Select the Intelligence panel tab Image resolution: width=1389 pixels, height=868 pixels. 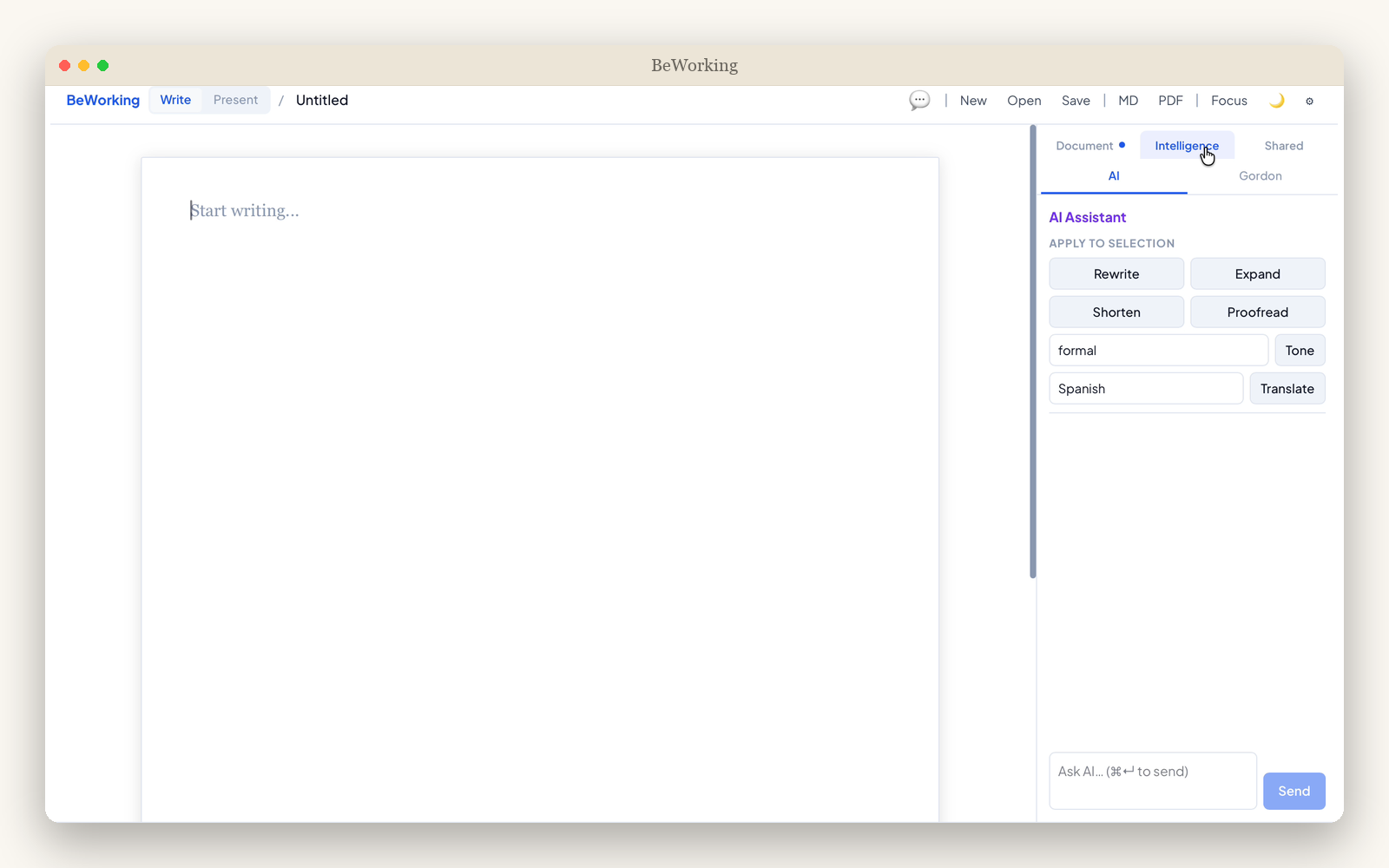click(1187, 146)
